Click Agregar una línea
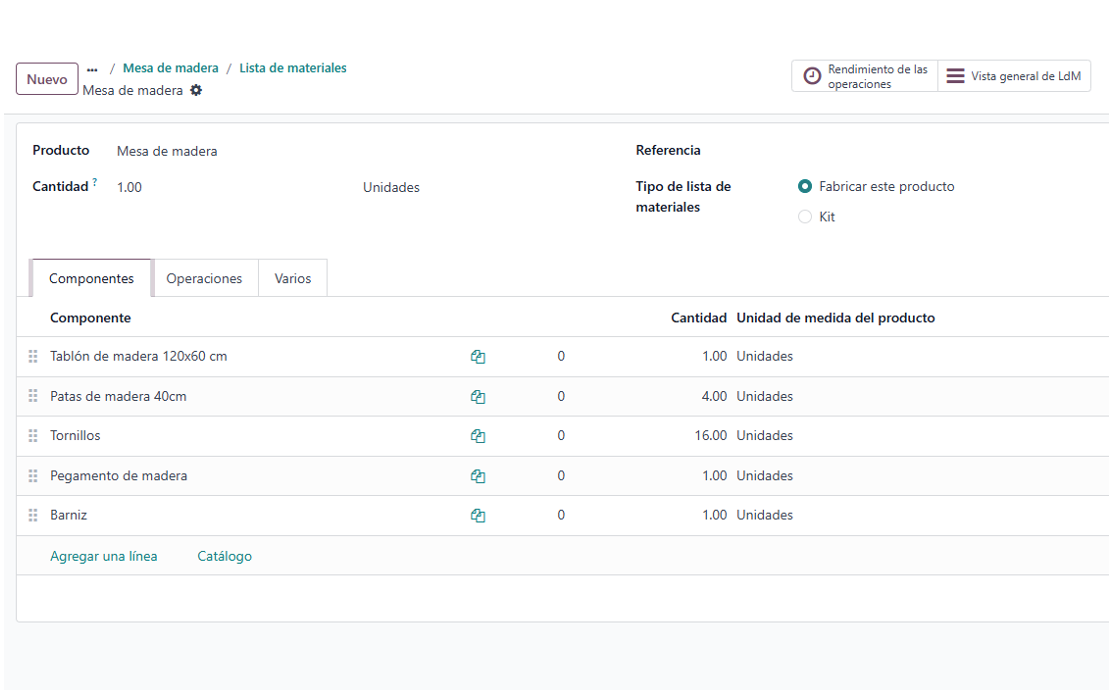Screen dimensions: 1110x690 coord(103,556)
